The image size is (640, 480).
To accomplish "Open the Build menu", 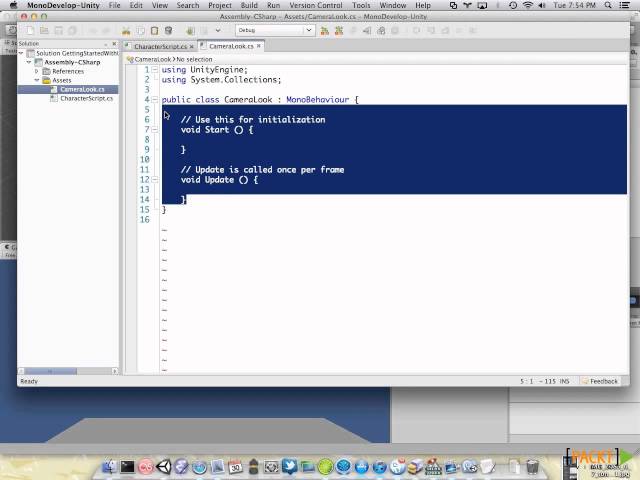I will pos(249,5).
